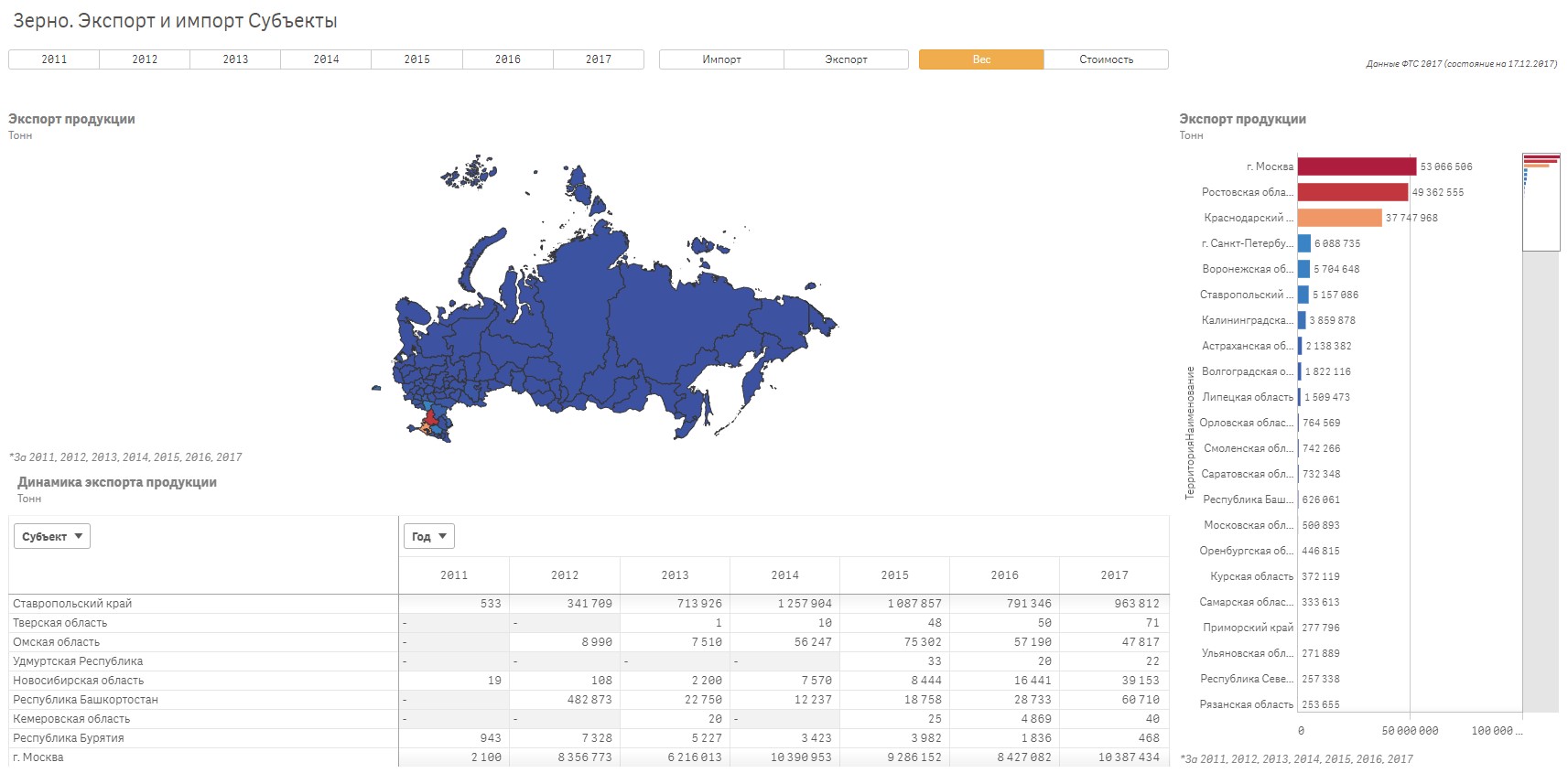The image size is (1568, 773).
Task: Click the 2014 column header
Action: 784,575
